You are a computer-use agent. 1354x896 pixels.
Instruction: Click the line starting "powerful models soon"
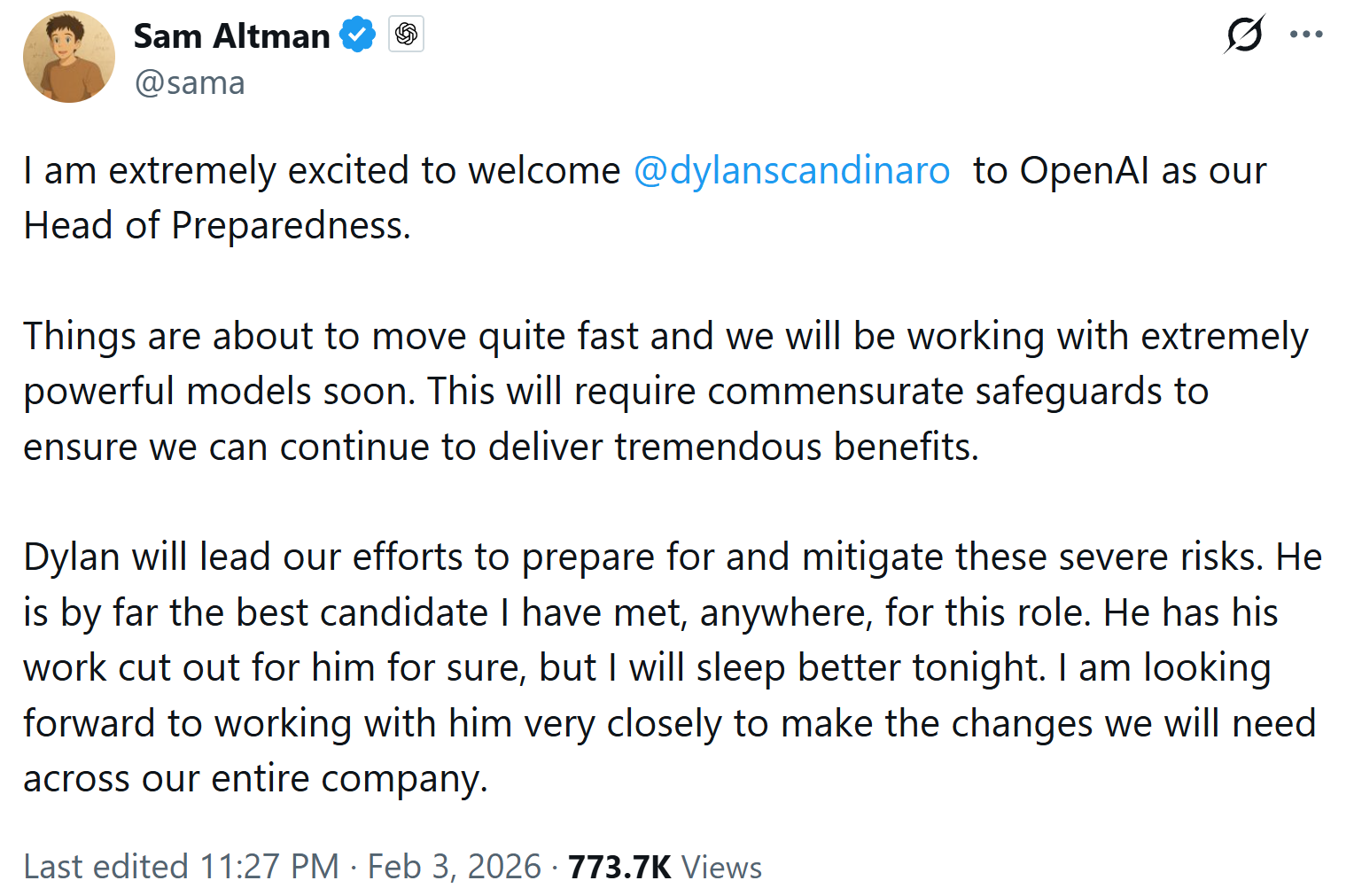pyautogui.click(x=616, y=391)
